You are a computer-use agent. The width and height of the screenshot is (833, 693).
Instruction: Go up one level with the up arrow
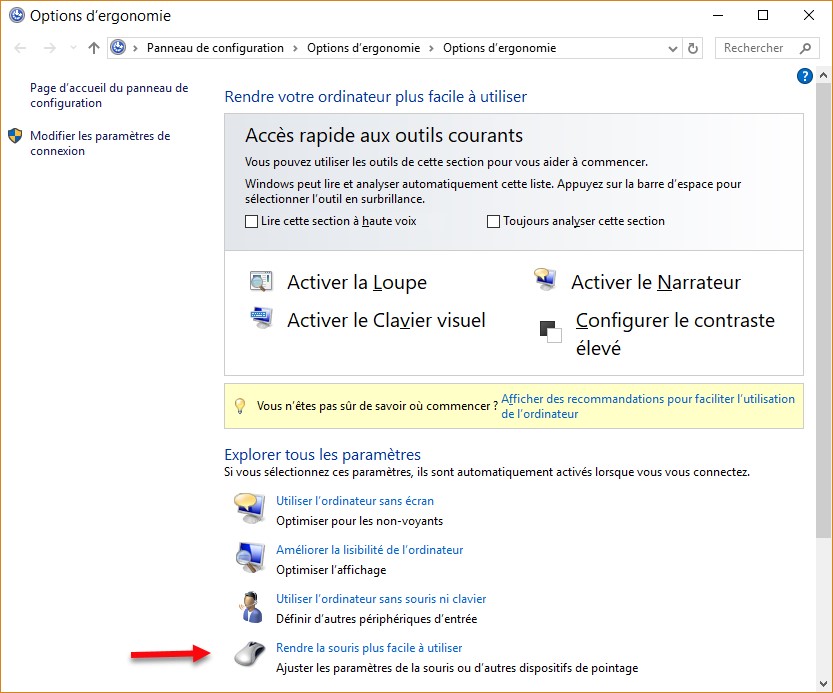click(94, 48)
